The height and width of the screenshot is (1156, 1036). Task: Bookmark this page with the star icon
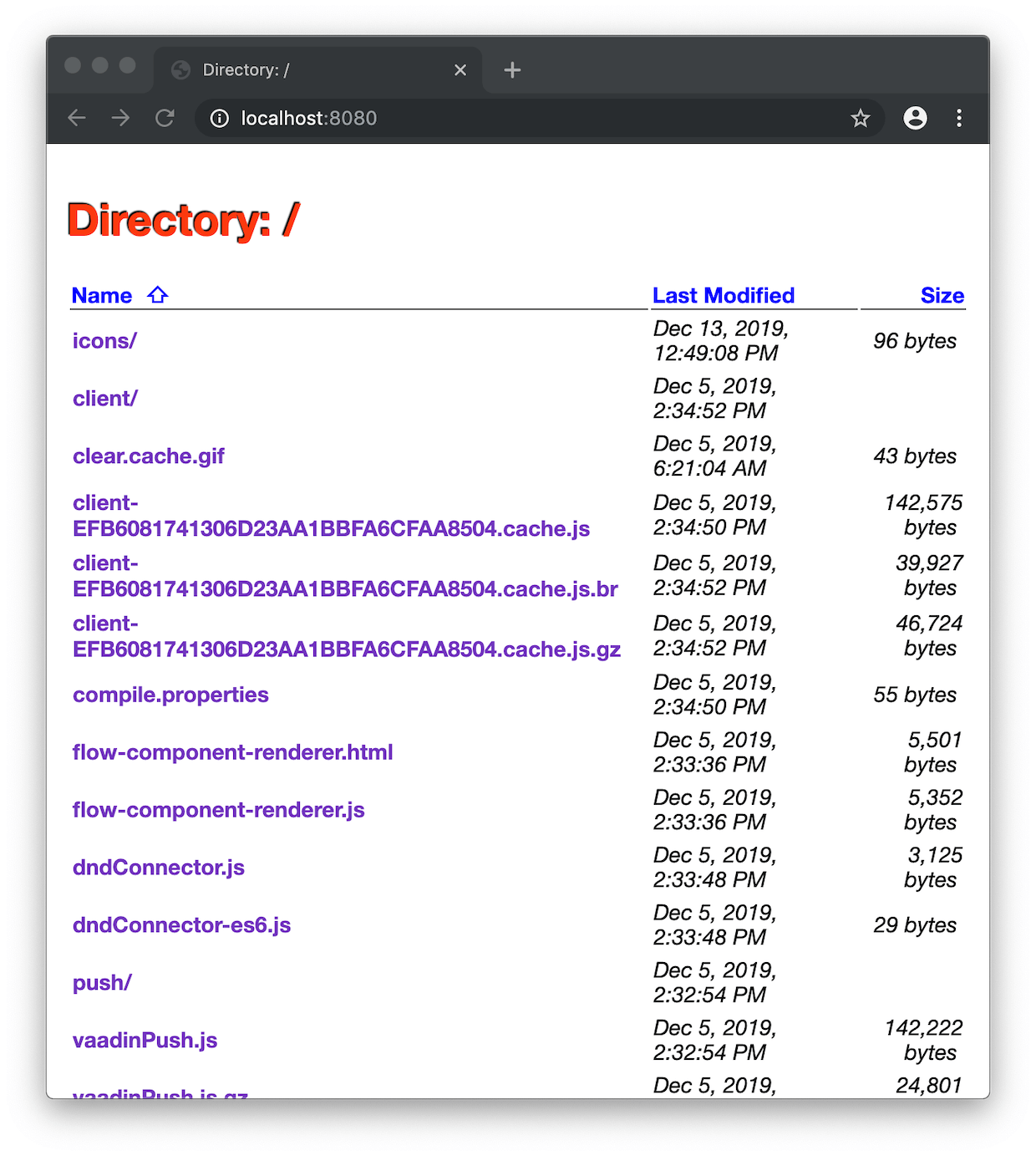pos(860,118)
